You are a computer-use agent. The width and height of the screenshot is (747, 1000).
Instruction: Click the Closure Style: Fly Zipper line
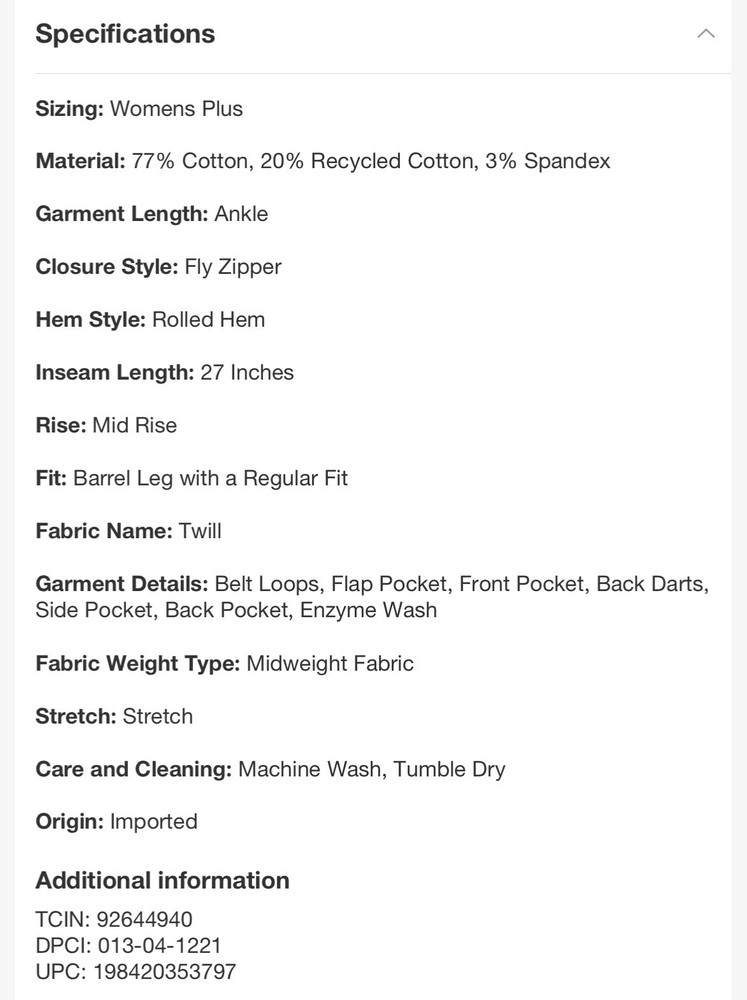click(158, 267)
